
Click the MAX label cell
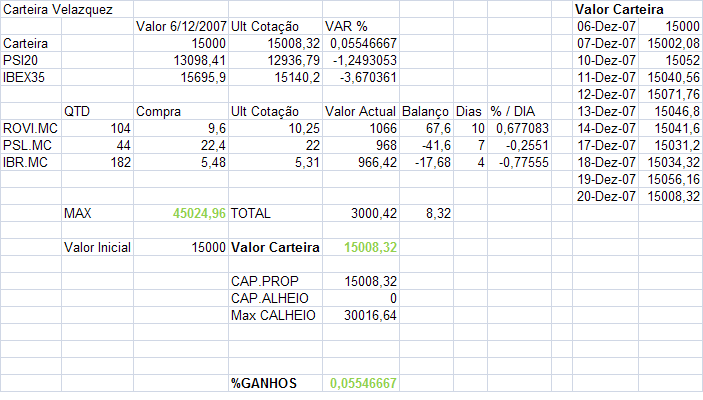pos(78,213)
